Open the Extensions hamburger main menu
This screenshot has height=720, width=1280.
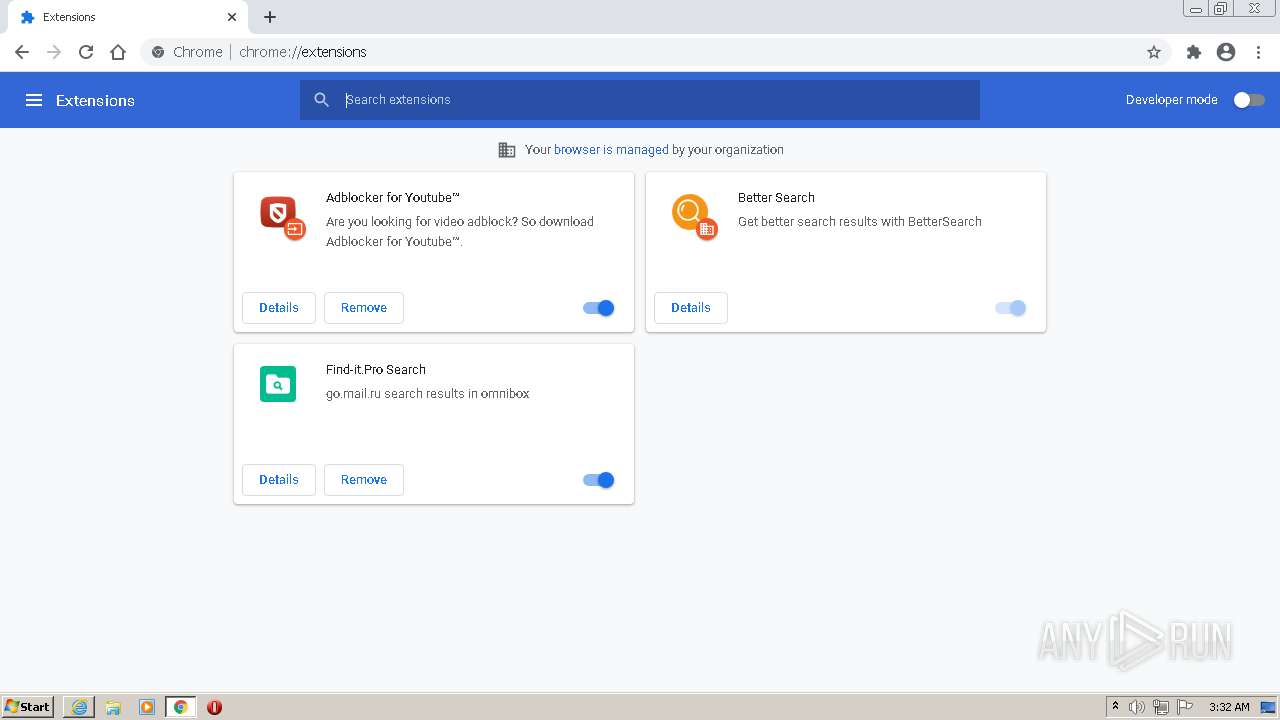pyautogui.click(x=34, y=100)
